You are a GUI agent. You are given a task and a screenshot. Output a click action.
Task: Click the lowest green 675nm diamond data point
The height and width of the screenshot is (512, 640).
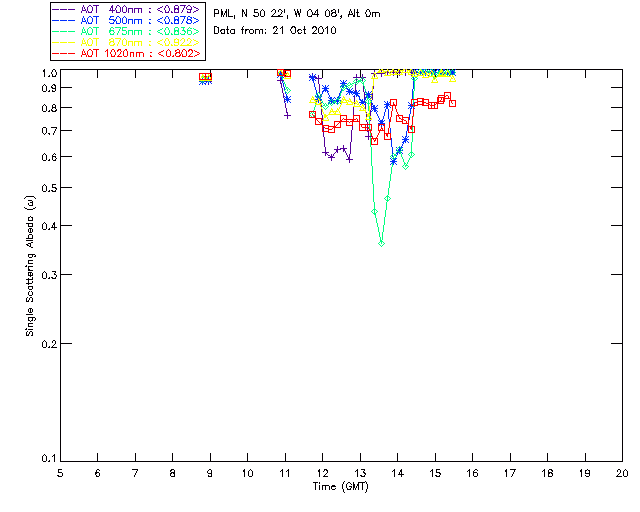click(x=382, y=244)
